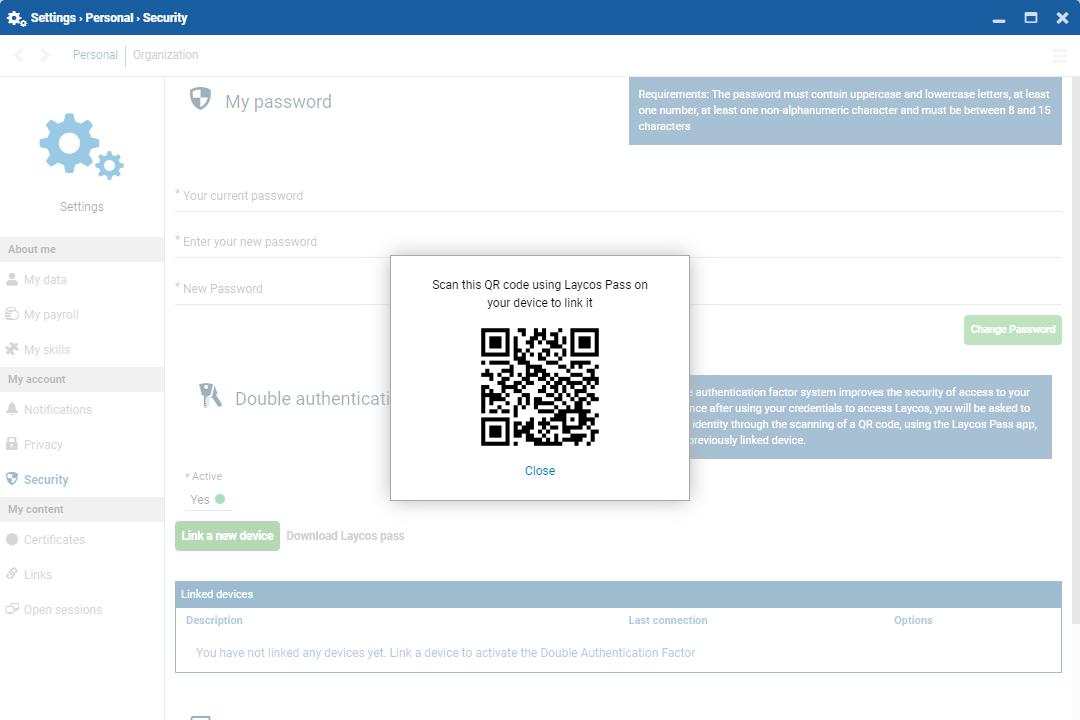
Task: Go forward with the right arrow
Action: [45, 55]
